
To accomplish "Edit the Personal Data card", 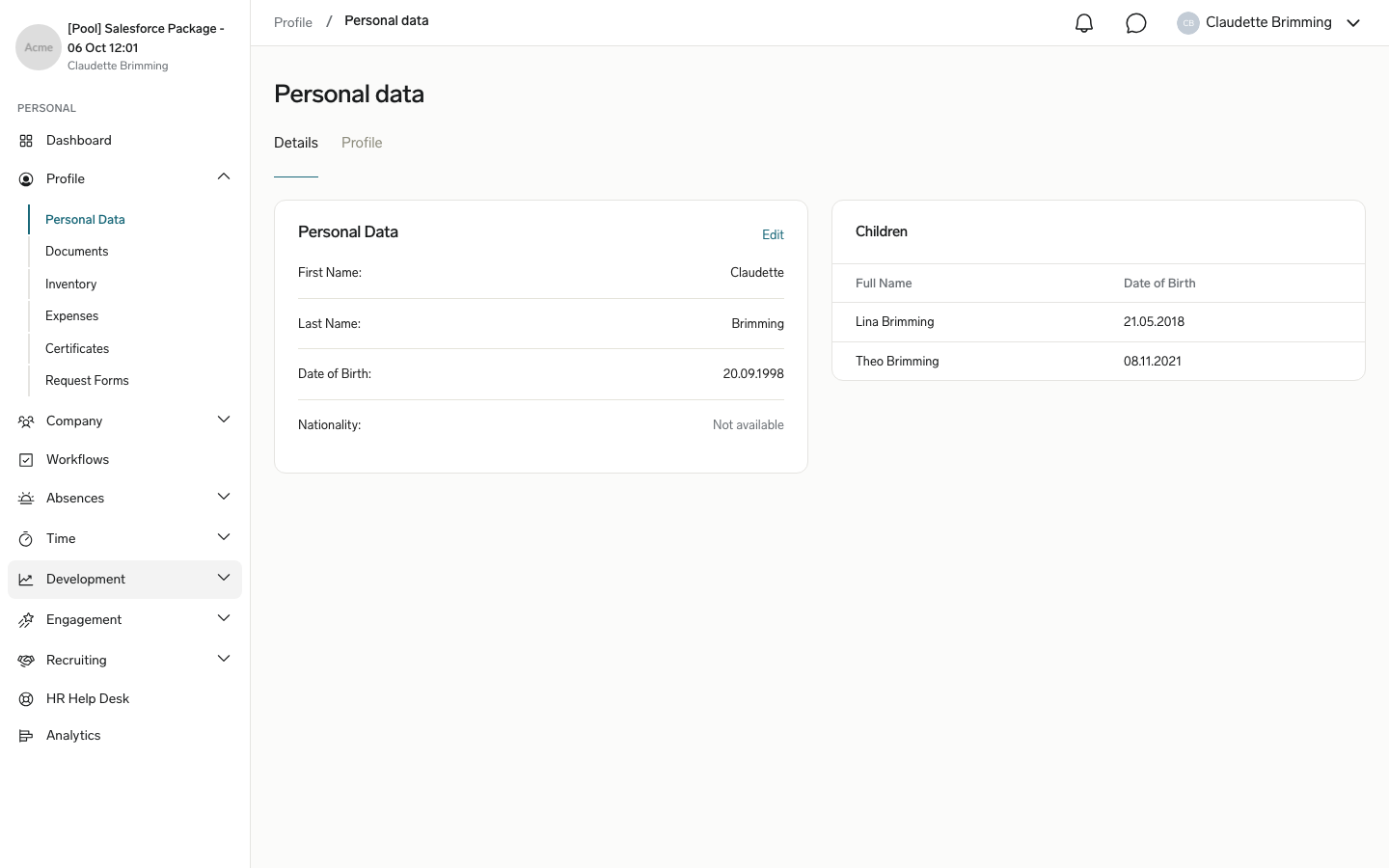I will (x=773, y=235).
